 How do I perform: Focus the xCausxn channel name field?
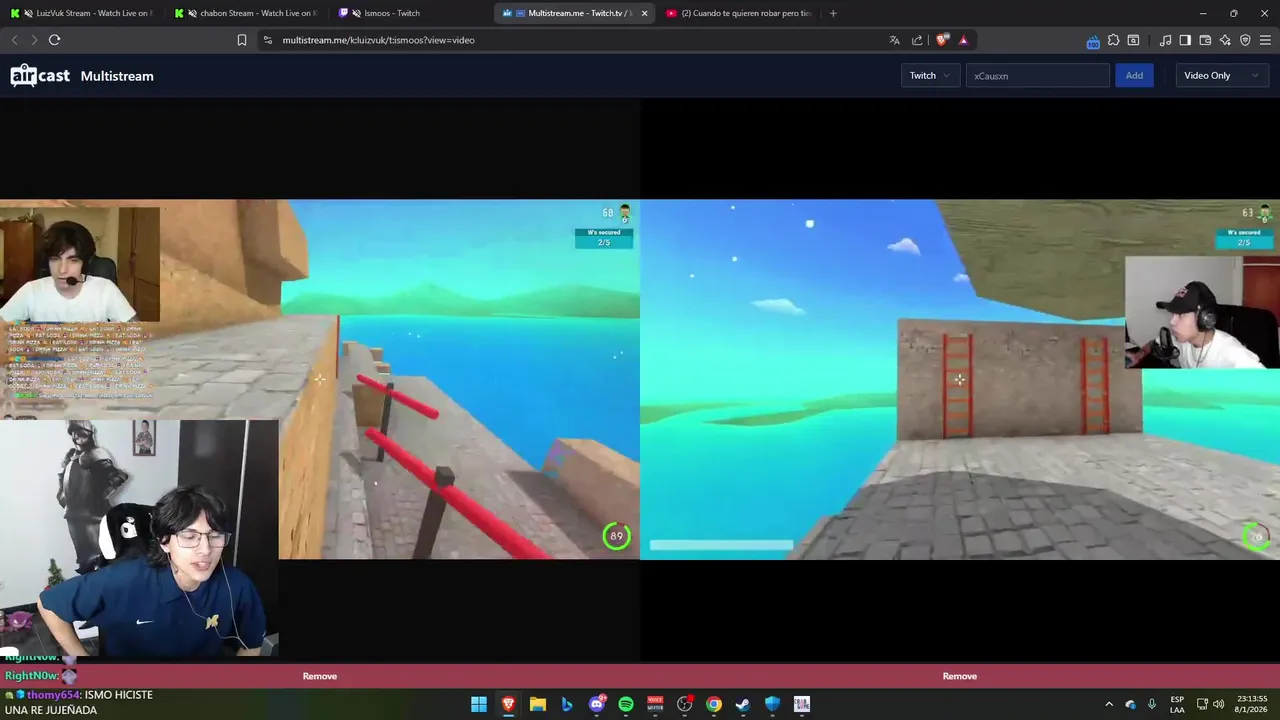1037,76
